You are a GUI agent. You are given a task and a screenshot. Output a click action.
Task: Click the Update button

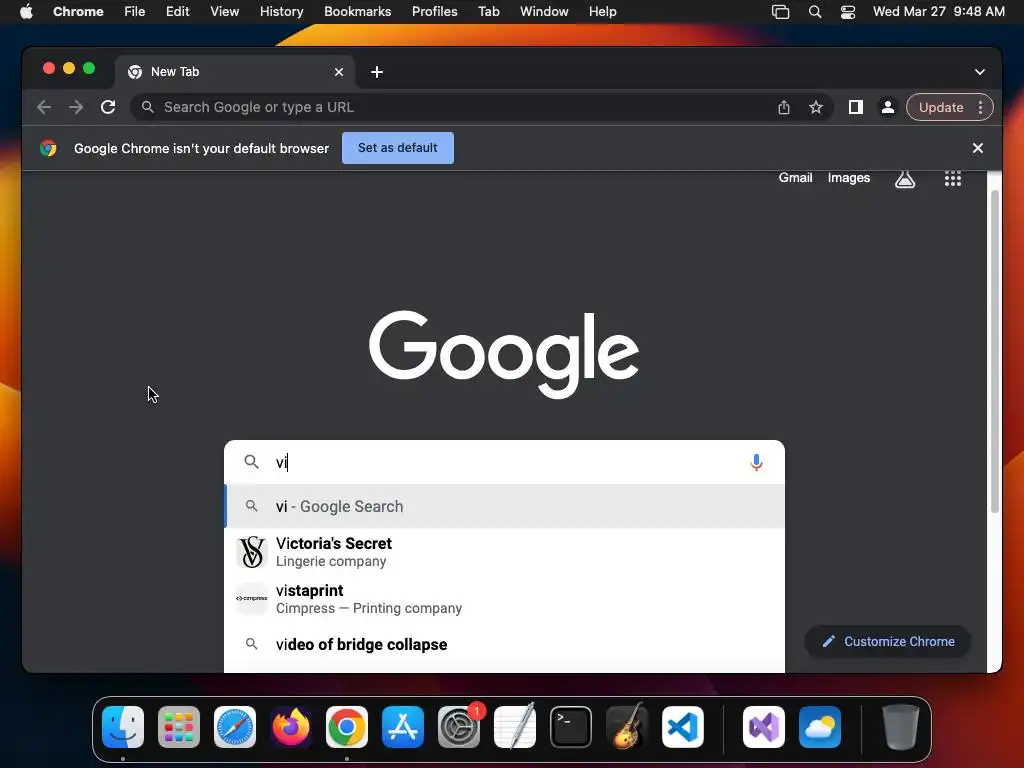coord(941,107)
